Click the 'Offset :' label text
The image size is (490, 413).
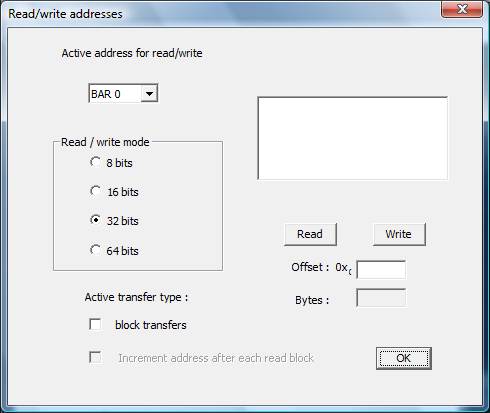310,267
